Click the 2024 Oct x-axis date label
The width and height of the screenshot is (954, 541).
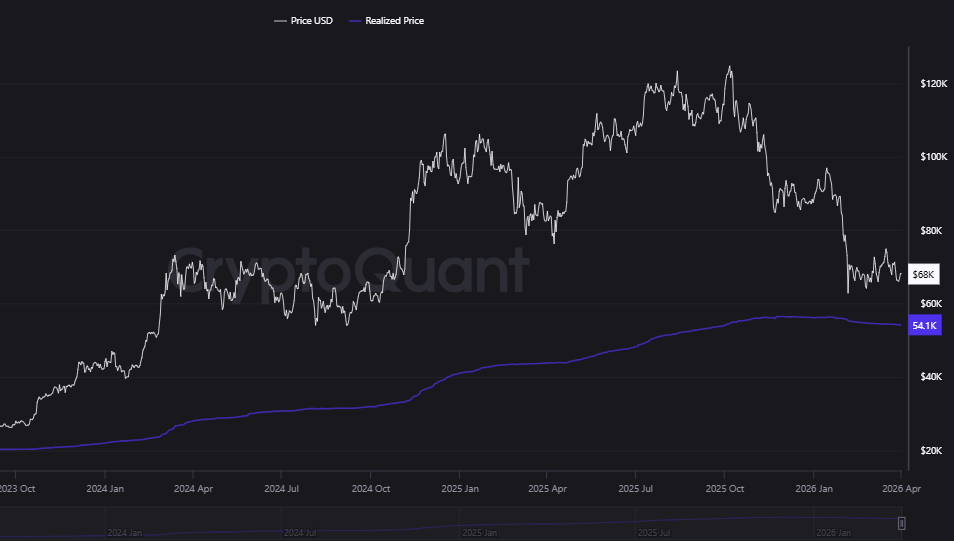[369, 489]
